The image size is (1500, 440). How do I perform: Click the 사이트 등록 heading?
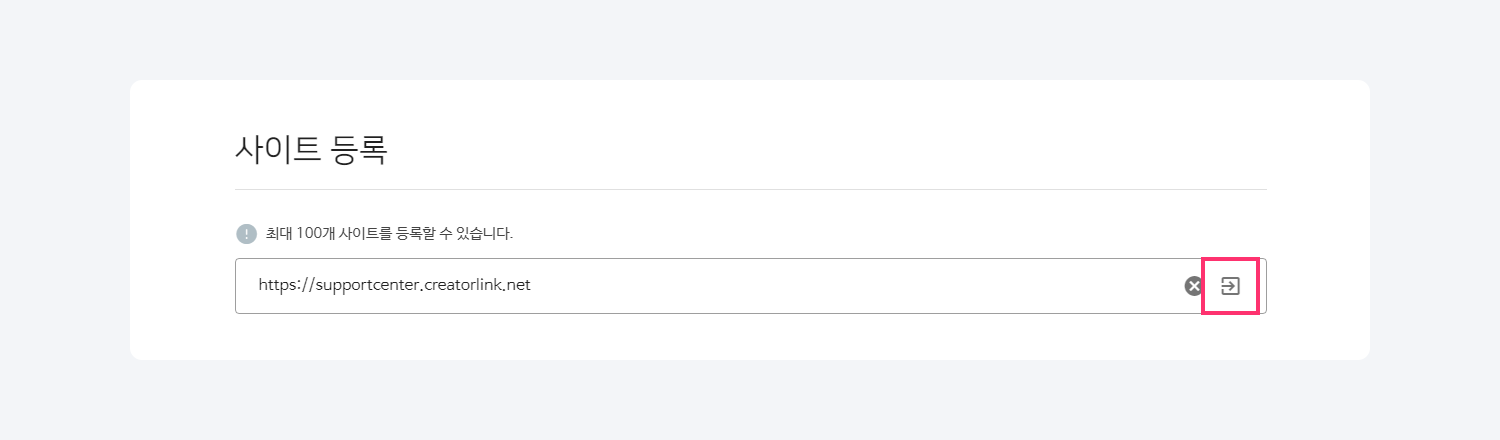click(310, 149)
